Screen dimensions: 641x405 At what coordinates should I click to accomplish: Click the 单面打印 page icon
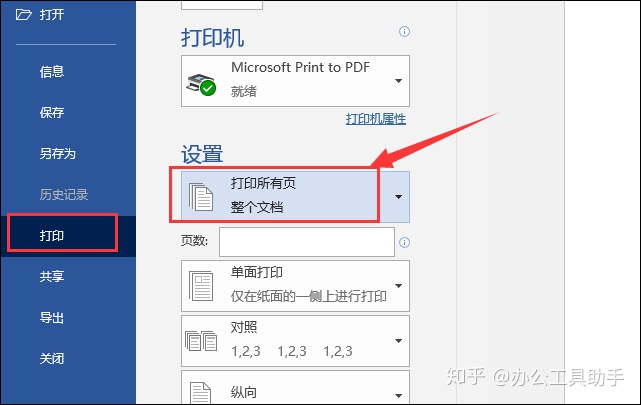[201, 286]
